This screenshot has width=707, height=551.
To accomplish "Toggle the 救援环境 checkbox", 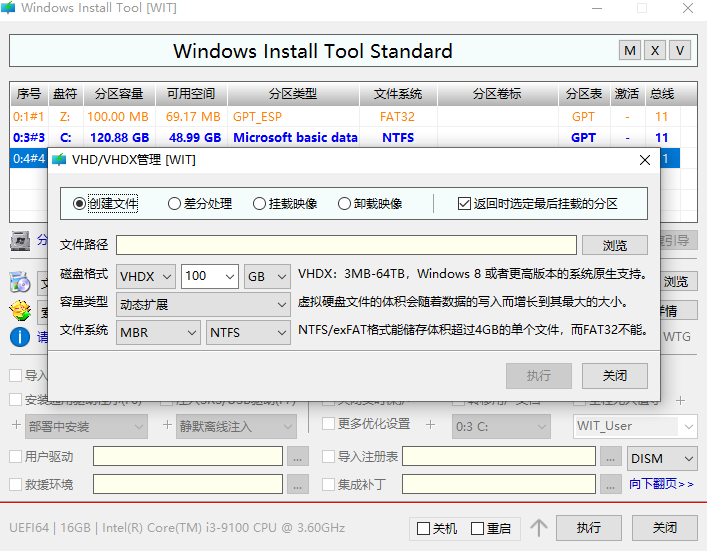I will [x=16, y=484].
